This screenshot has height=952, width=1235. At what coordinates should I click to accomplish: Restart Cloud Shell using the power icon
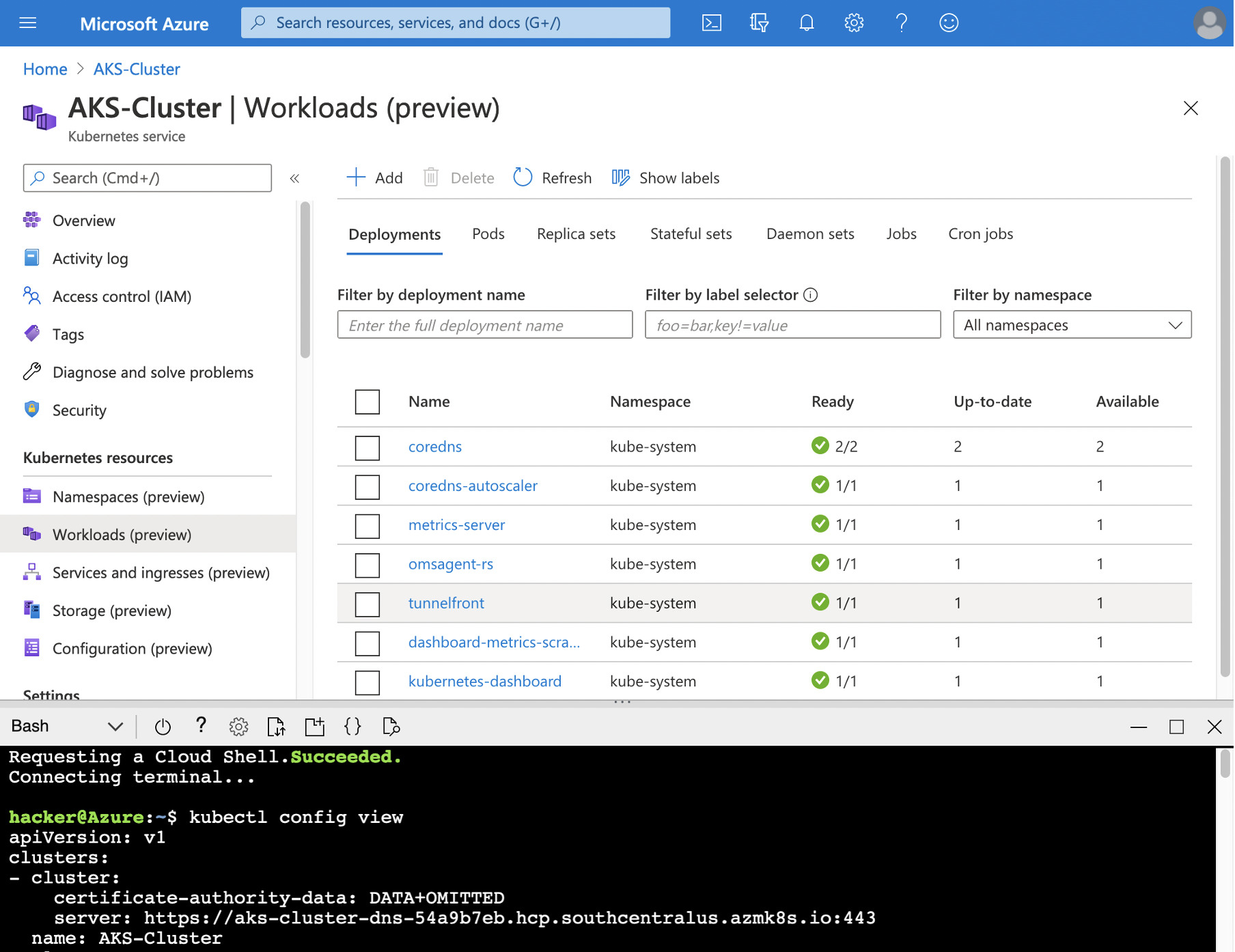[163, 727]
